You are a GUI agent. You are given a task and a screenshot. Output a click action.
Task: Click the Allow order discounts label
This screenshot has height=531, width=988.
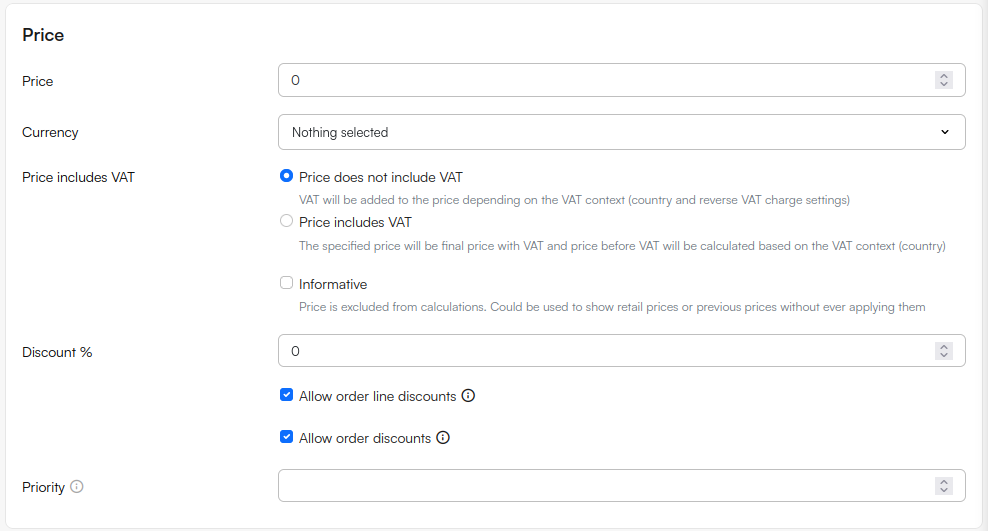pos(365,438)
